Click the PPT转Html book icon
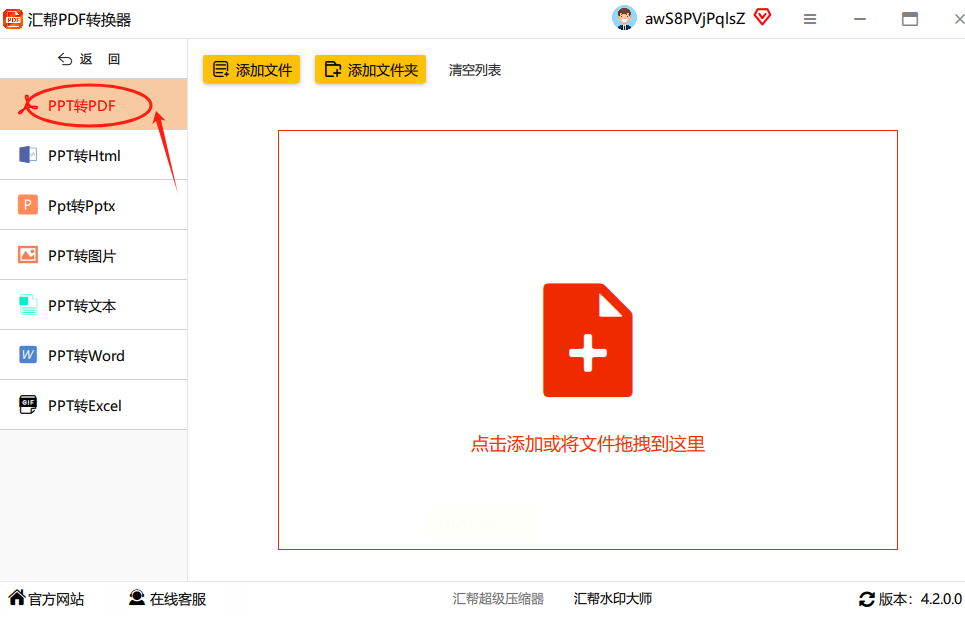The image size is (965, 622). click(28, 155)
